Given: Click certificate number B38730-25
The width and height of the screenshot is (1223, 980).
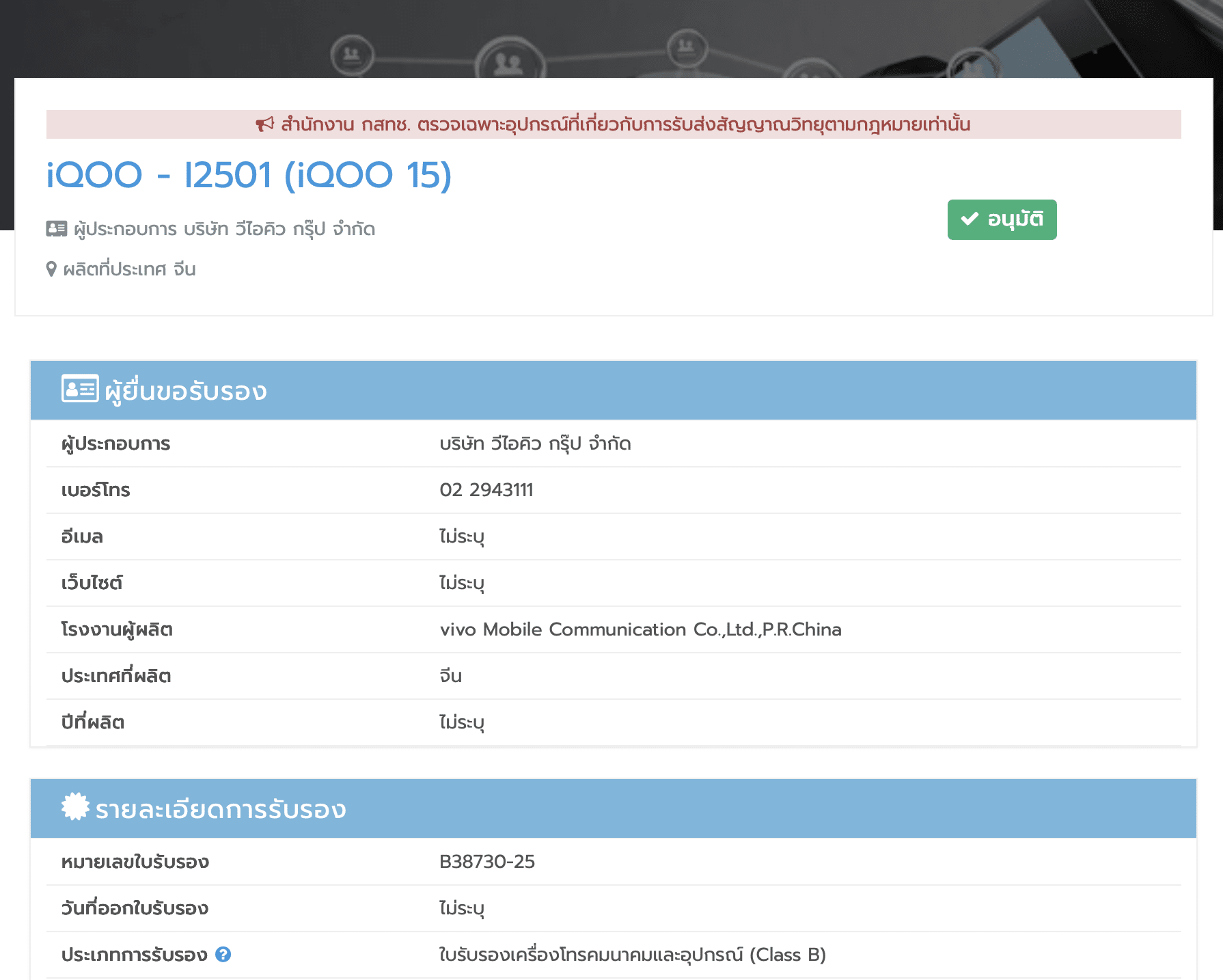Looking at the screenshot, I should pos(486,862).
